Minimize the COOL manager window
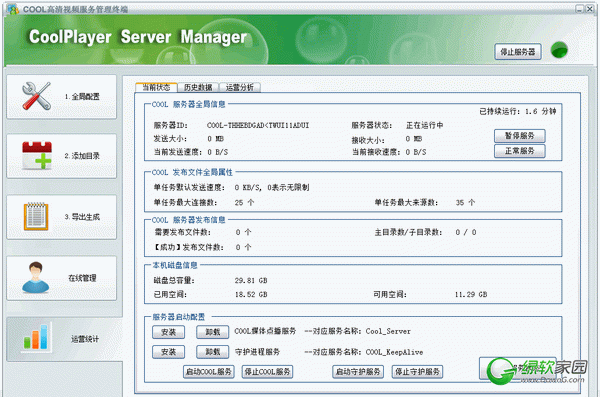600x397 pixels. pos(579,9)
